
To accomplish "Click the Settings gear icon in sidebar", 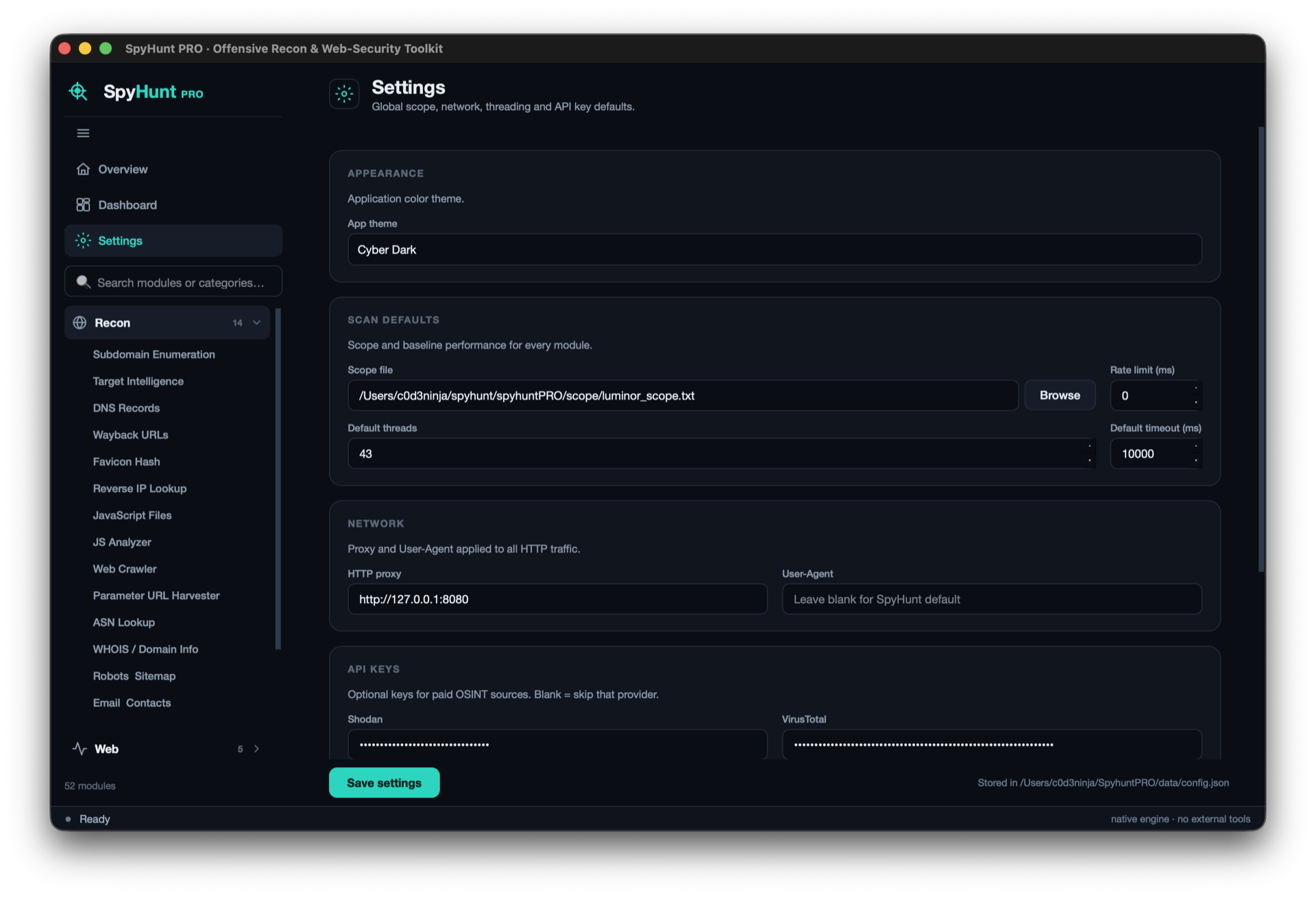I will [x=83, y=240].
